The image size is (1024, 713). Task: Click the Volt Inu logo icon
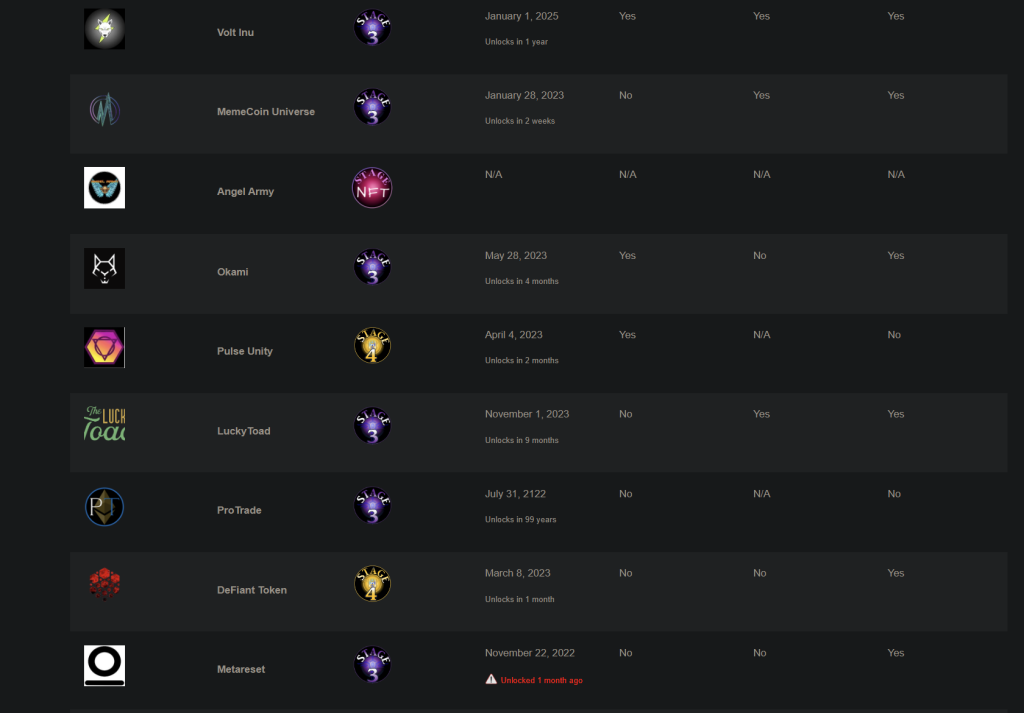pos(104,29)
